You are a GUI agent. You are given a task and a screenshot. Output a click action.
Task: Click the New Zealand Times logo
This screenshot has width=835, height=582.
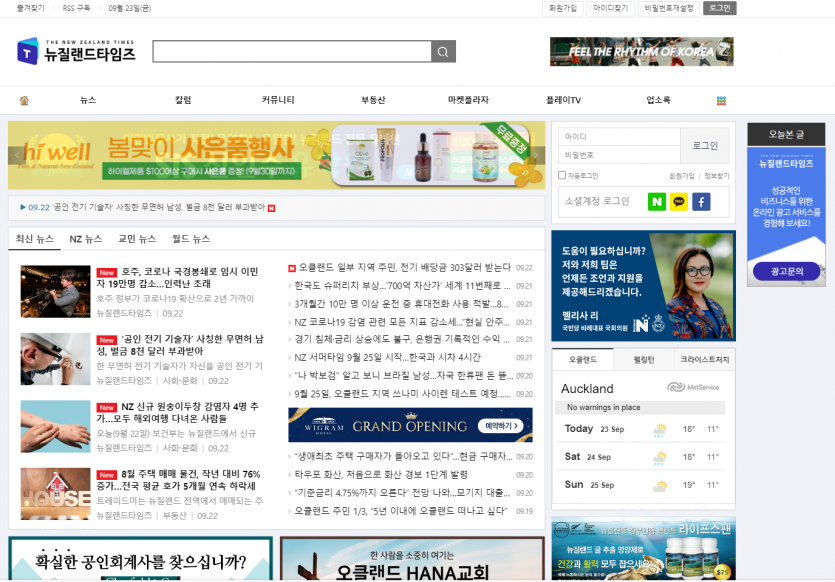[x=76, y=52]
